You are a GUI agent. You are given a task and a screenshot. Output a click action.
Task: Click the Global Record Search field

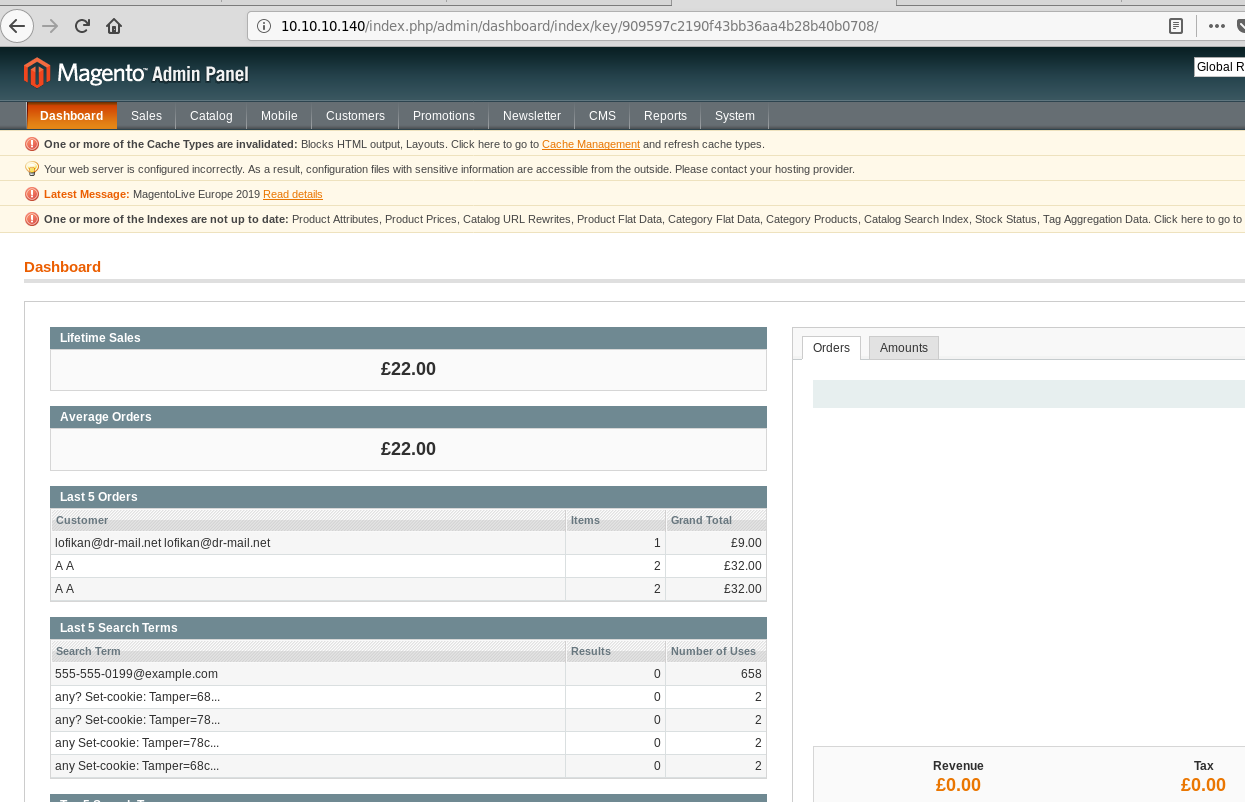tap(1218, 67)
